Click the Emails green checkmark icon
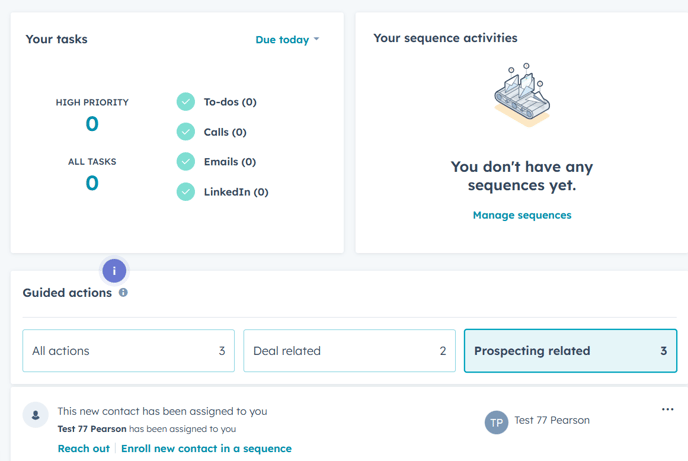This screenshot has width=688, height=461. pyautogui.click(x=185, y=162)
